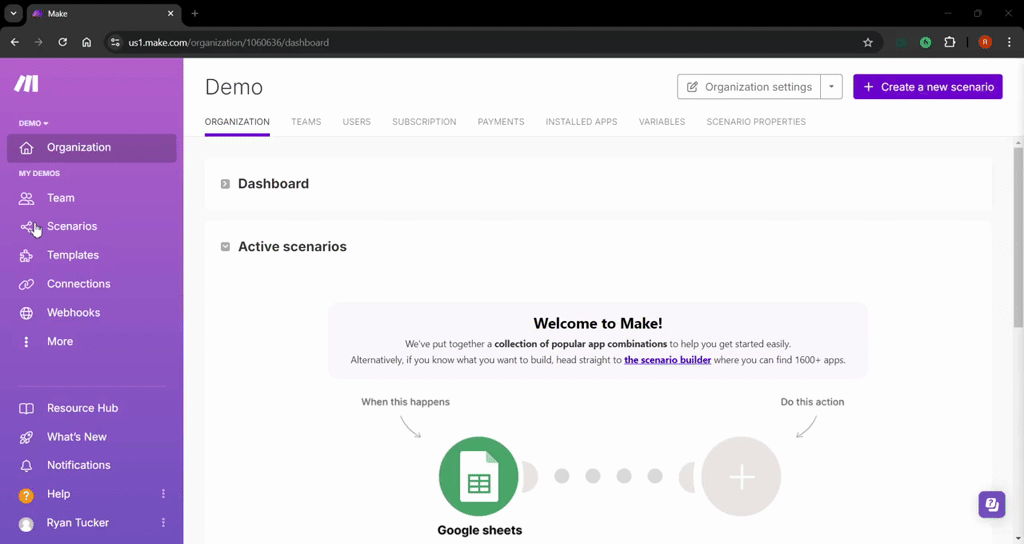Image resolution: width=1024 pixels, height=544 pixels.
Task: Click the Templates puzzle icon
Action: coord(26,255)
